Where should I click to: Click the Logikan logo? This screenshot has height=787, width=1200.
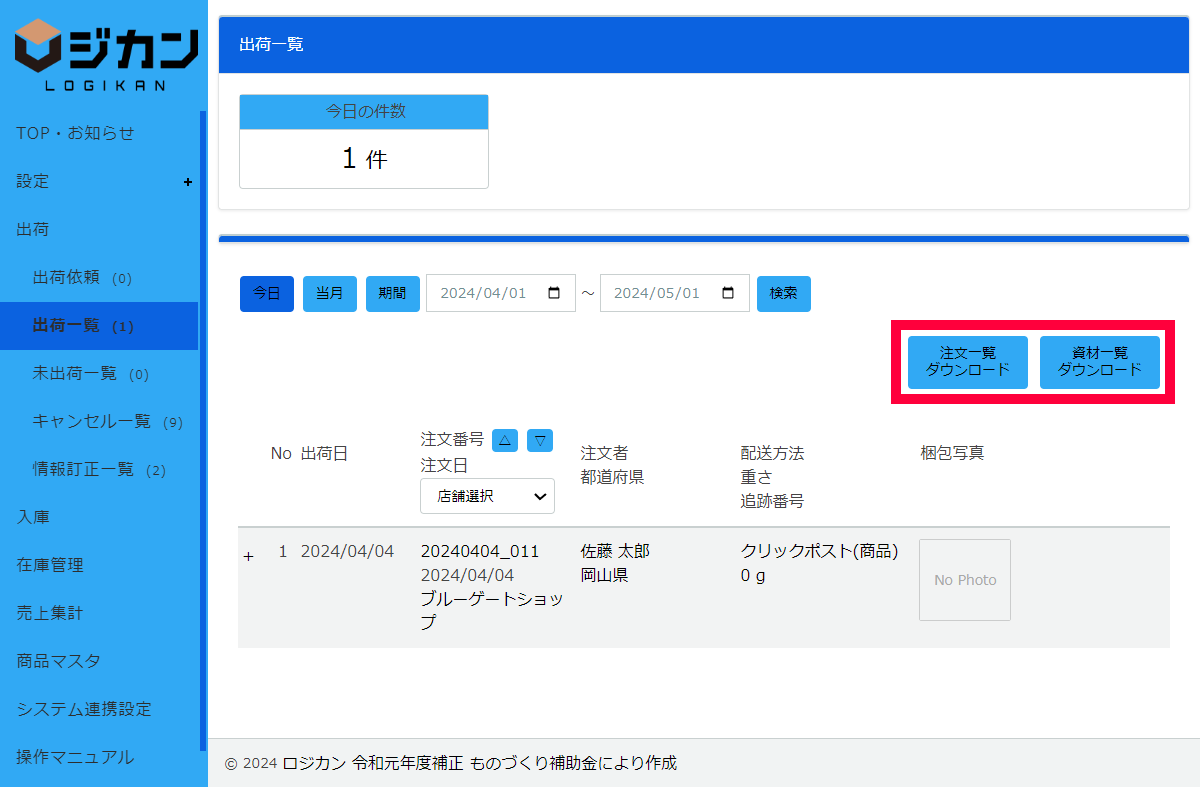[x=104, y=55]
